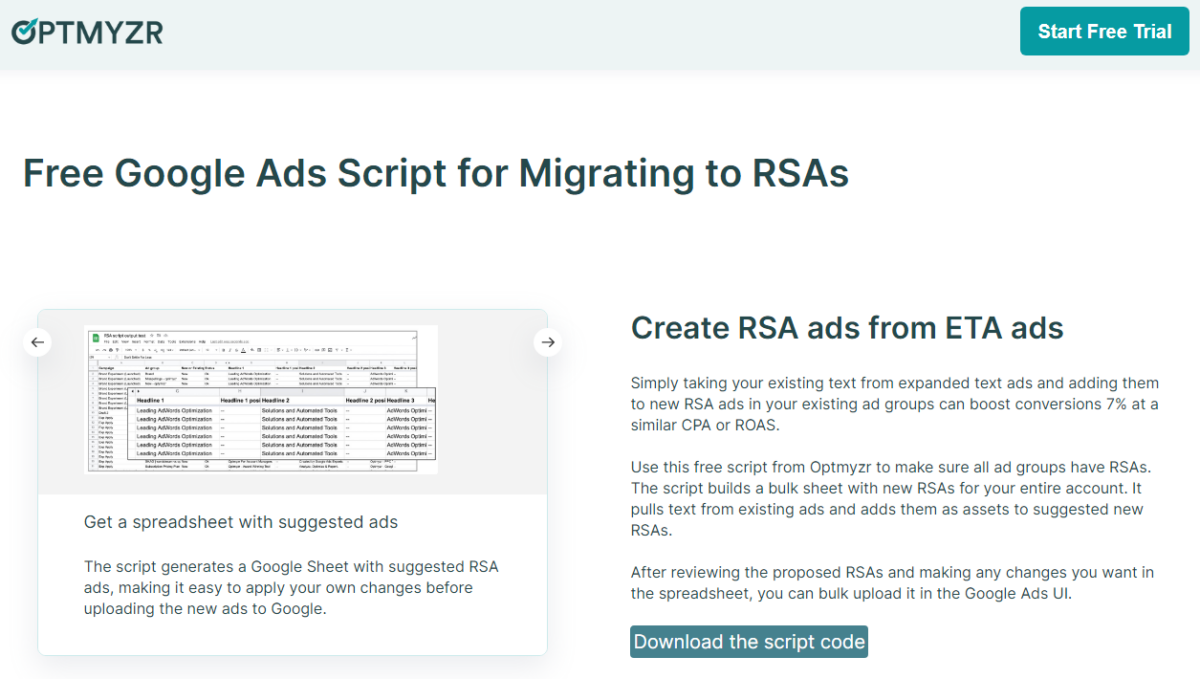Go back using the carousel left arrow

pyautogui.click(x=37, y=341)
